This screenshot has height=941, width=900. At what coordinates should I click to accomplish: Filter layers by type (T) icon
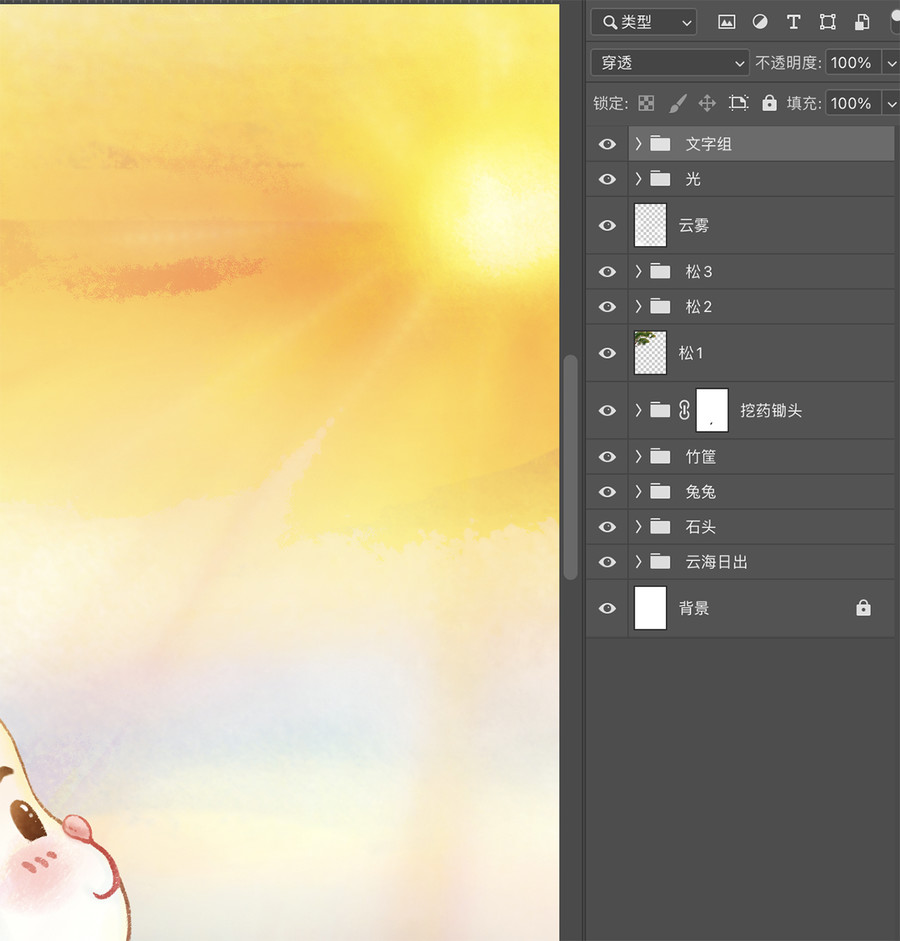pos(793,23)
